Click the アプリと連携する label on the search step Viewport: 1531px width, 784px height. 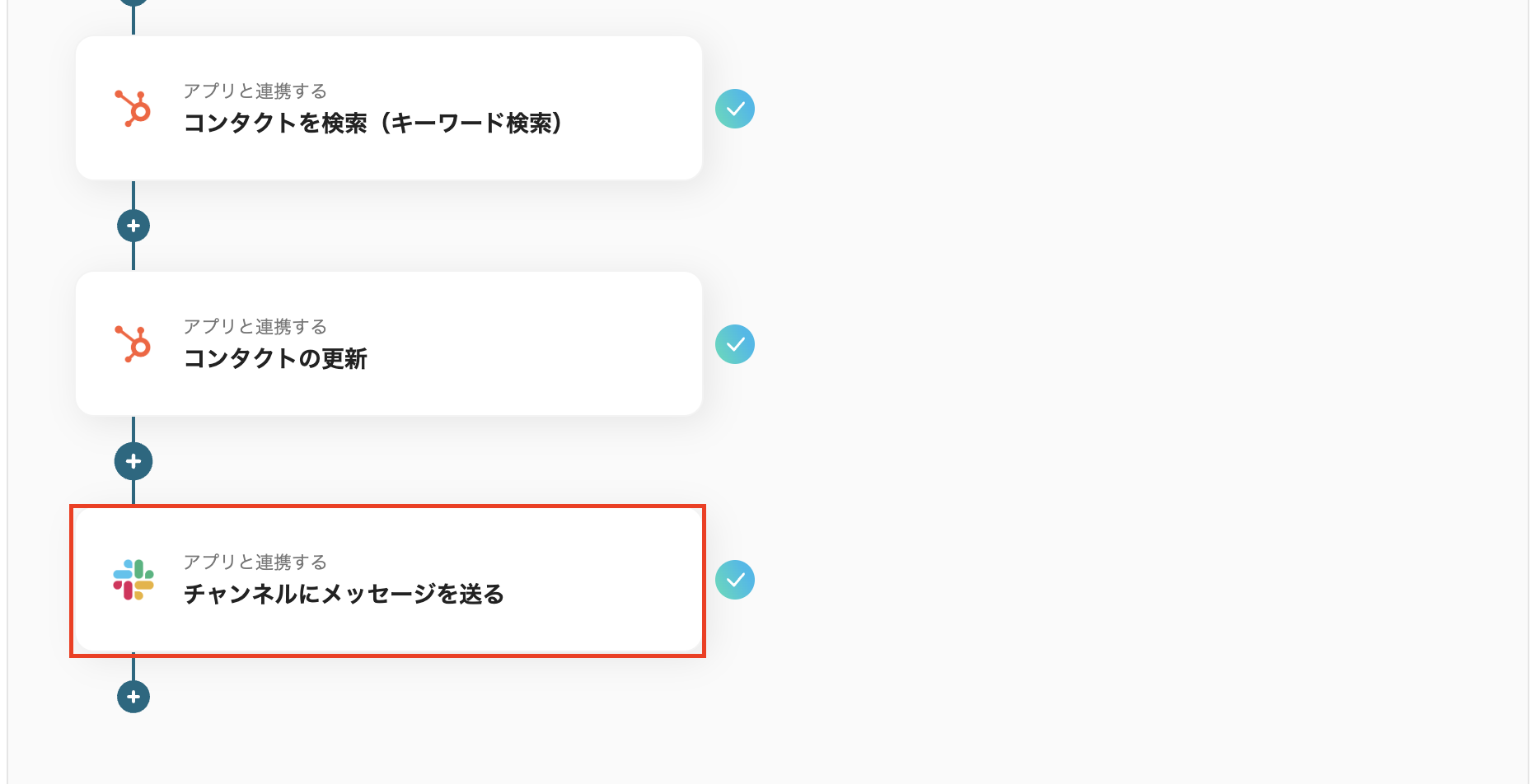pyautogui.click(x=255, y=91)
